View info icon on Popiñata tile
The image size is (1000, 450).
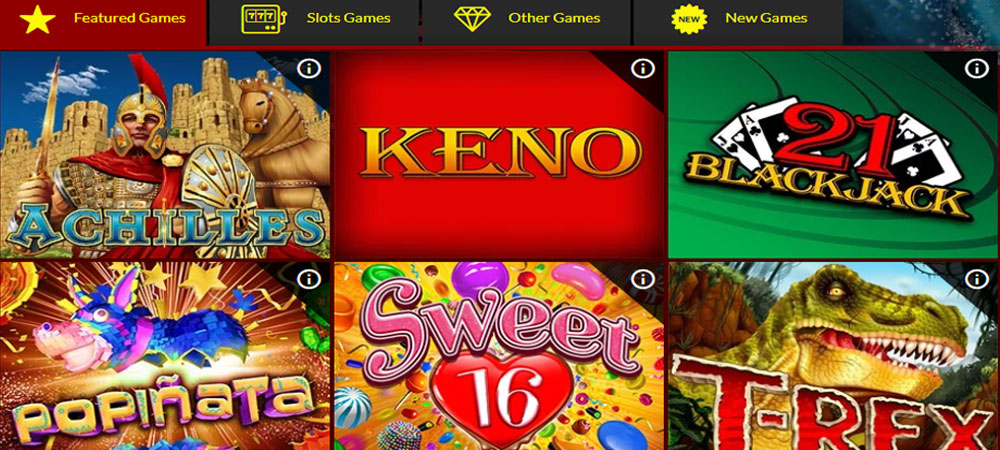[309, 279]
